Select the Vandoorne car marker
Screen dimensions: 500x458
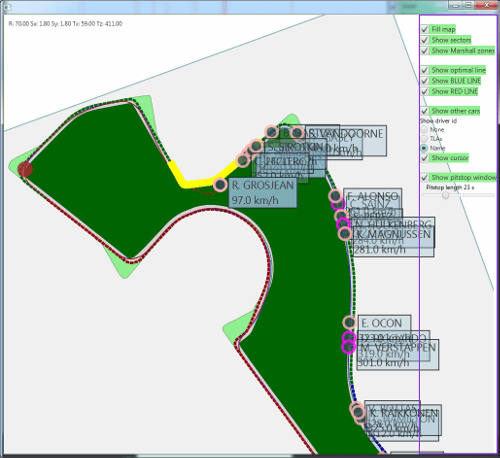tap(297, 133)
